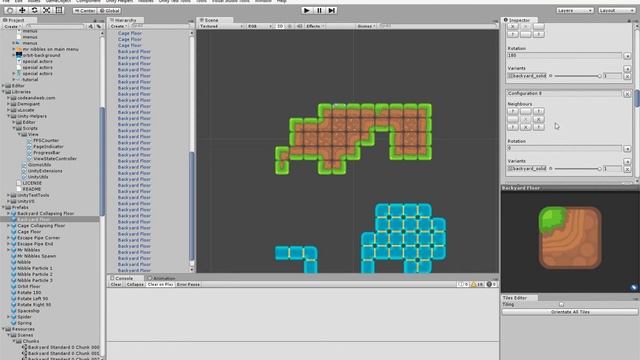Open the Layout dropdown
The height and width of the screenshot is (360, 640).
[616, 10]
